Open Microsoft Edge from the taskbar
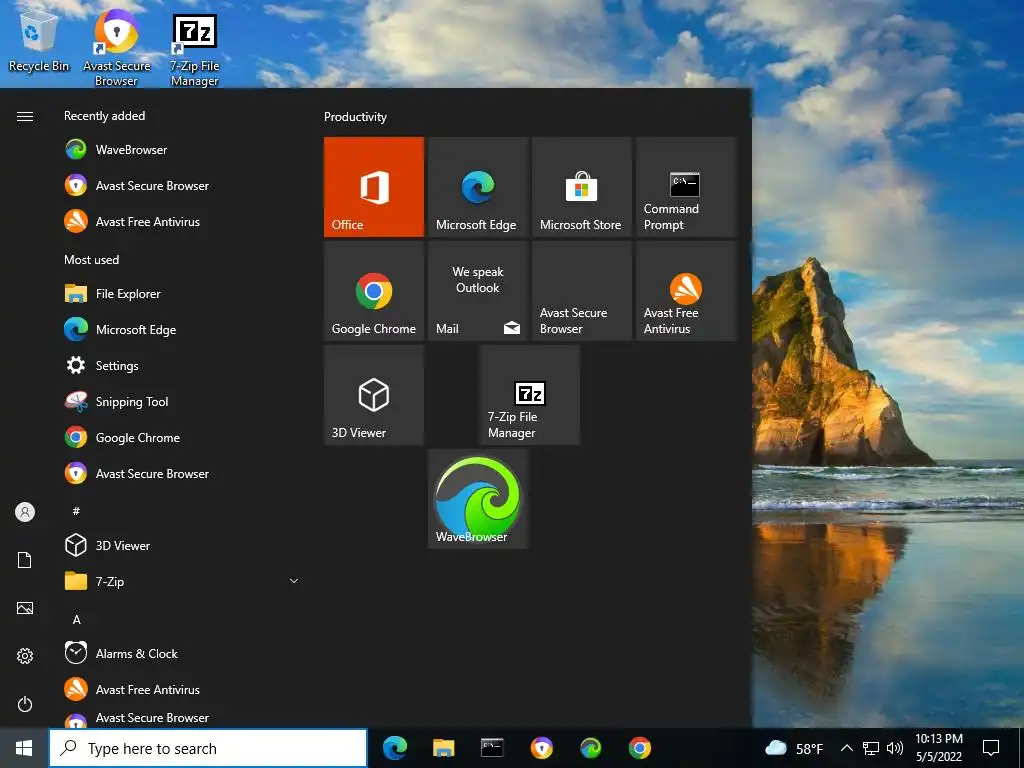The width and height of the screenshot is (1024, 768). pyautogui.click(x=394, y=748)
